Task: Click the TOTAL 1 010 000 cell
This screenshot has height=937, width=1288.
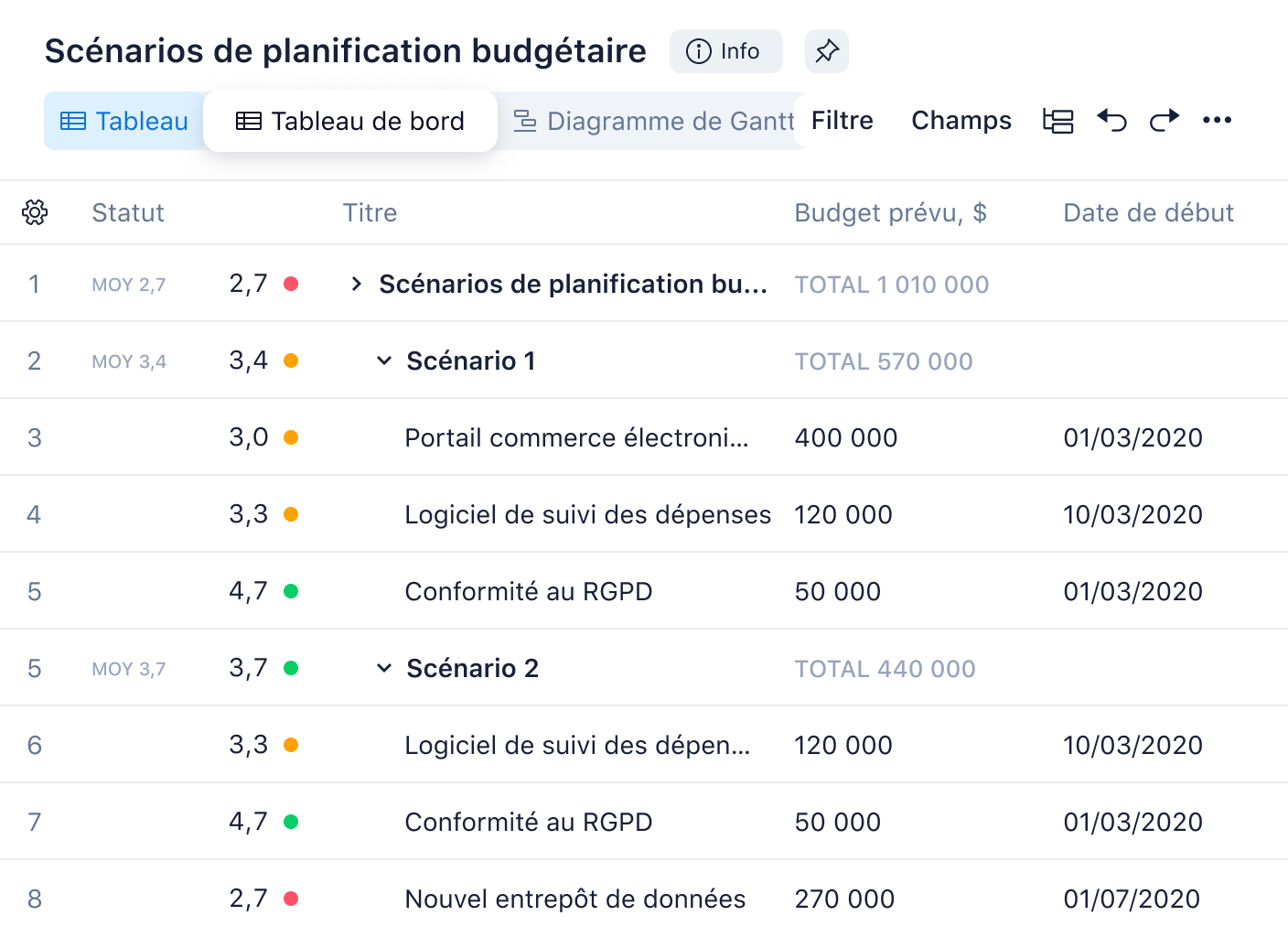Action: 891,285
